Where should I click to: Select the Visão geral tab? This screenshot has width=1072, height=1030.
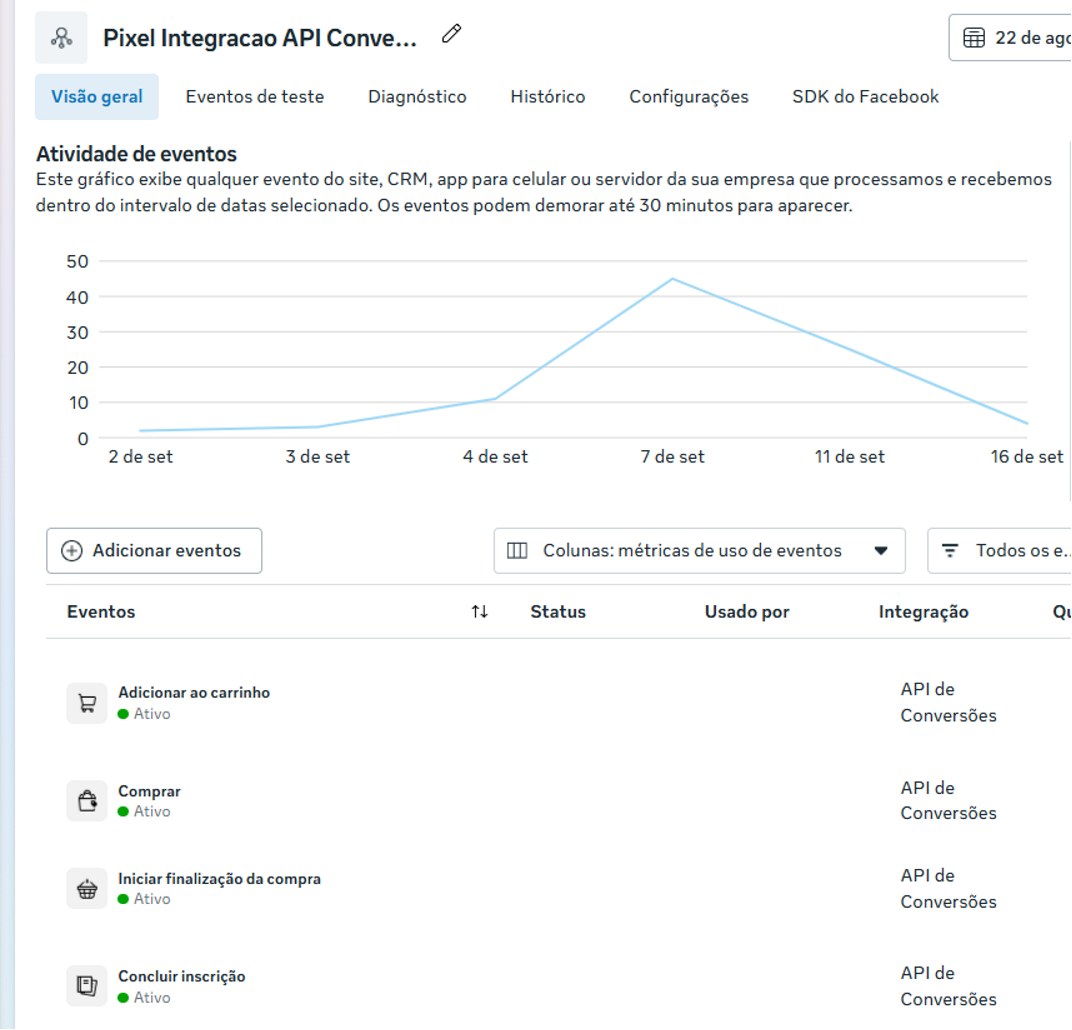coord(97,96)
